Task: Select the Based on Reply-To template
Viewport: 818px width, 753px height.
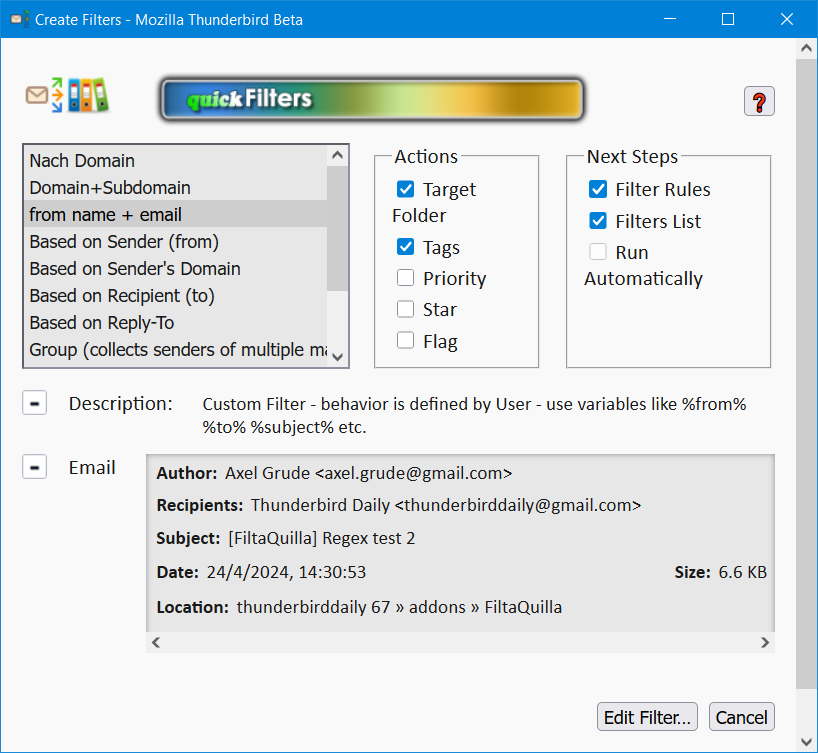Action: point(175,323)
